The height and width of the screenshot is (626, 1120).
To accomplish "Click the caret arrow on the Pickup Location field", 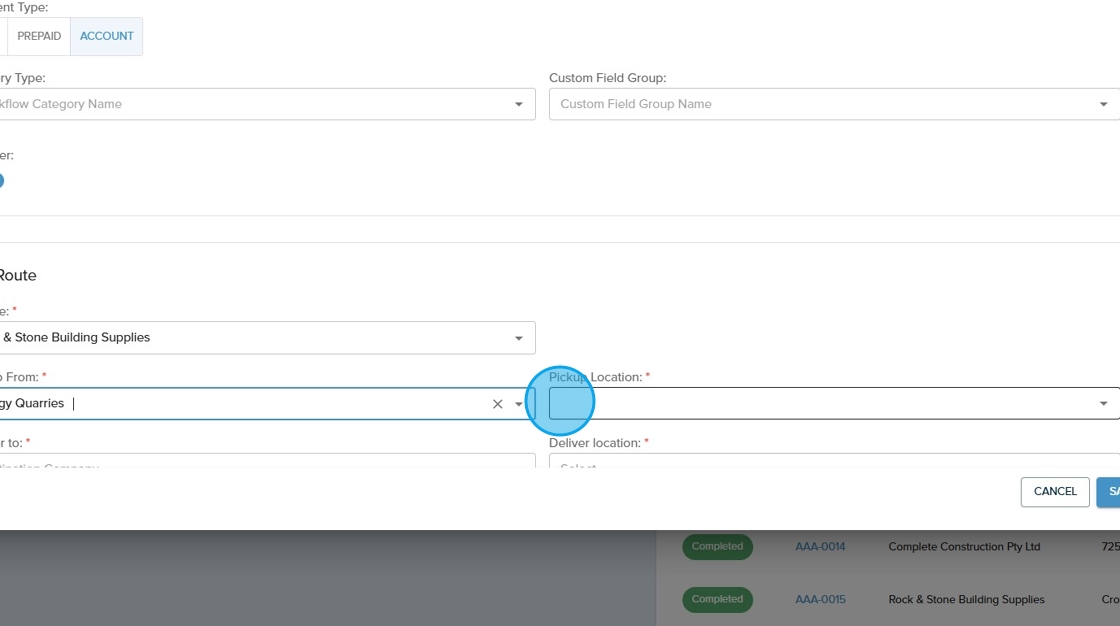I will (x=1103, y=404).
